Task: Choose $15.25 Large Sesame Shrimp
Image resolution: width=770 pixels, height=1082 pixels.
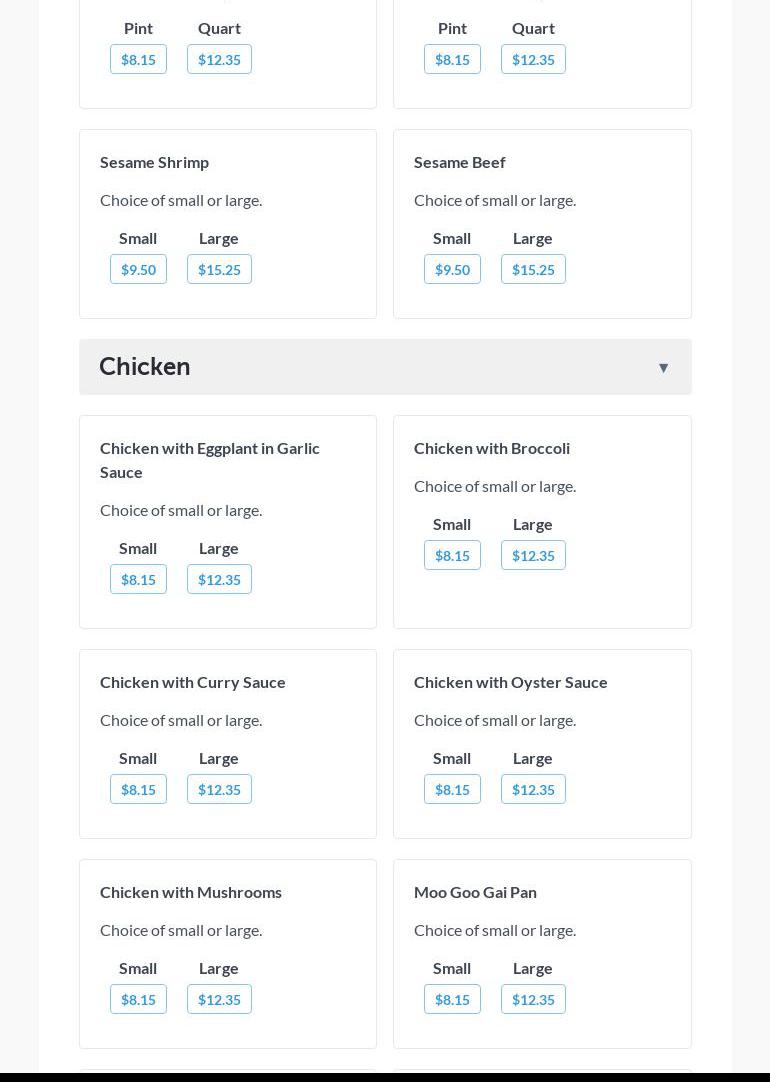Action: pyautogui.click(x=219, y=270)
